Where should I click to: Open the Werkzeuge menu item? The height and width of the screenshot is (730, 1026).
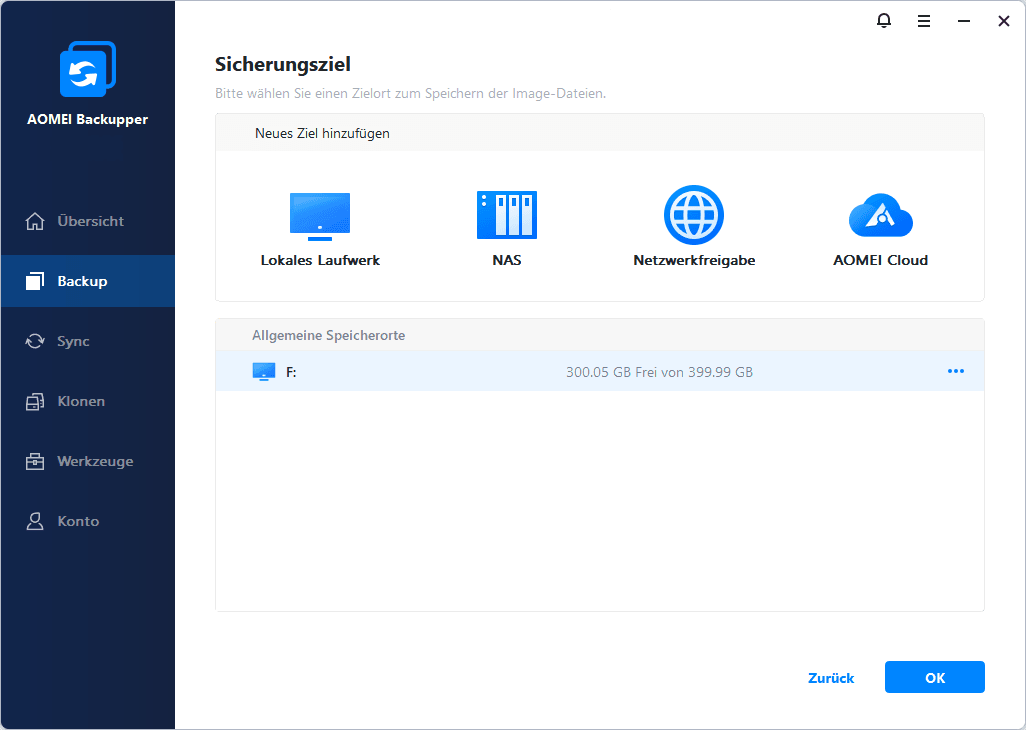[88, 462]
